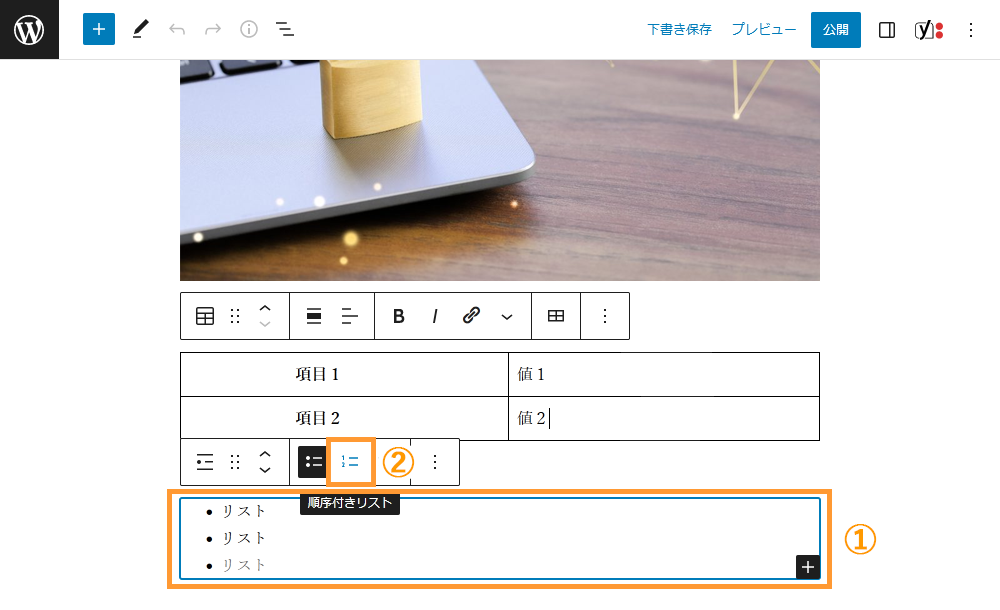Screen dimensions: 1000x610
Task: Open the block inserter with the plus icon
Action: [98, 29]
